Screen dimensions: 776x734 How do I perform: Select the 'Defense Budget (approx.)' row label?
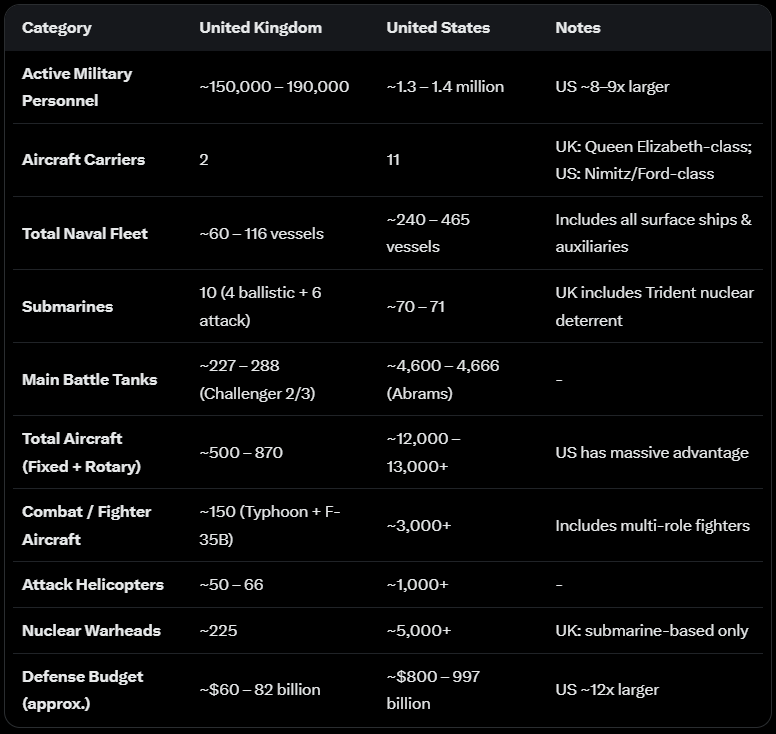pos(83,690)
